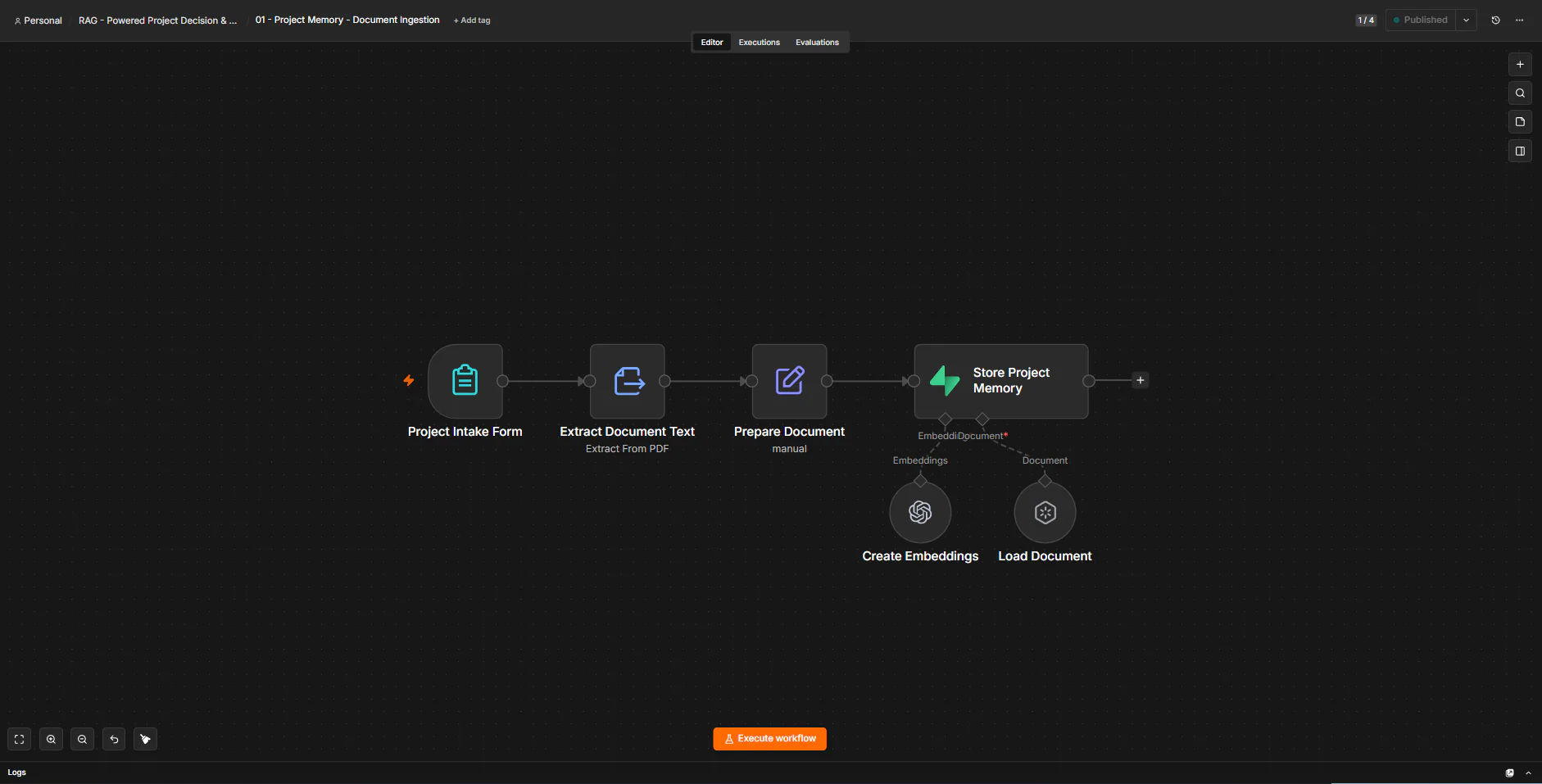The width and height of the screenshot is (1542, 784).
Task: Open workflow history clock icon
Action: click(1495, 20)
